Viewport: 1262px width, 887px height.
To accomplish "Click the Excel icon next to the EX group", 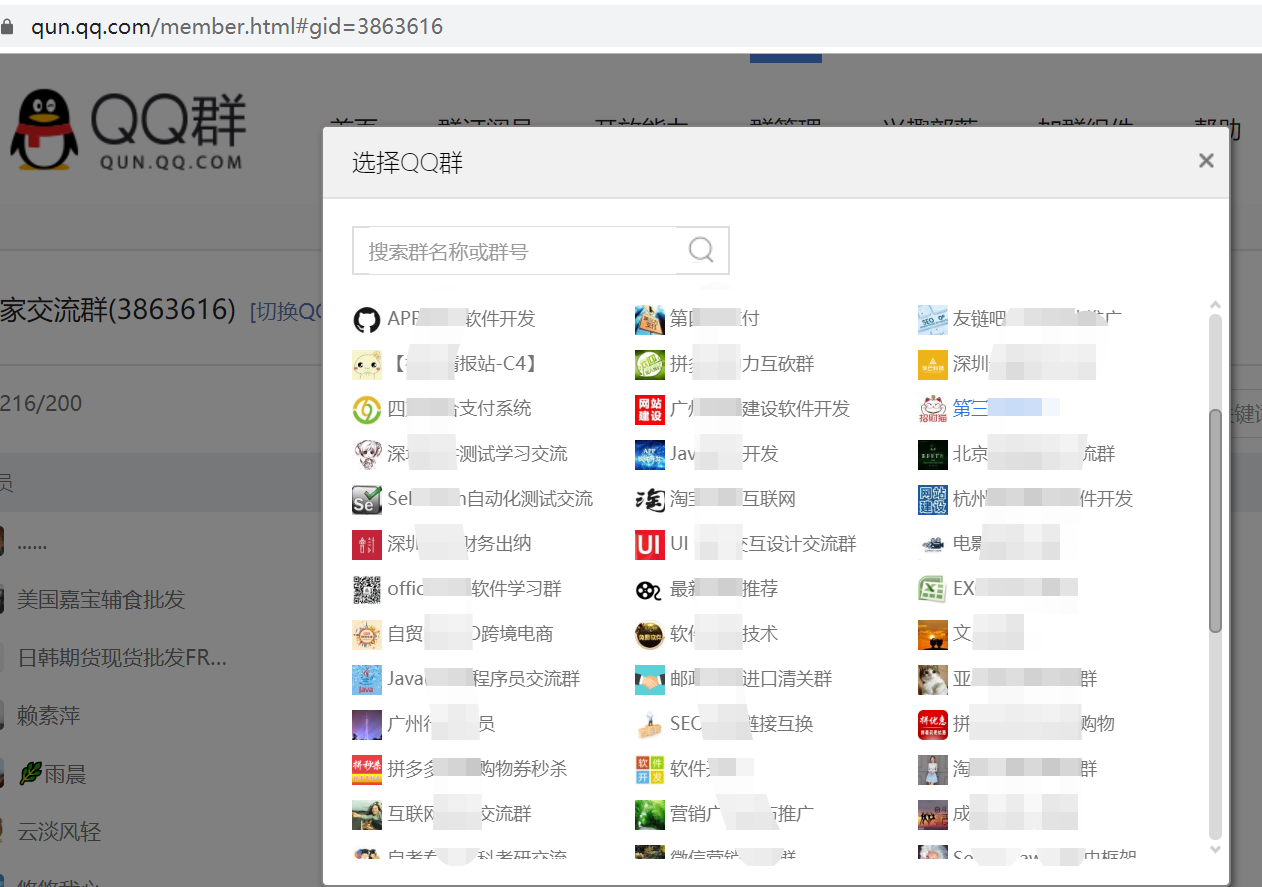I will click(x=932, y=589).
